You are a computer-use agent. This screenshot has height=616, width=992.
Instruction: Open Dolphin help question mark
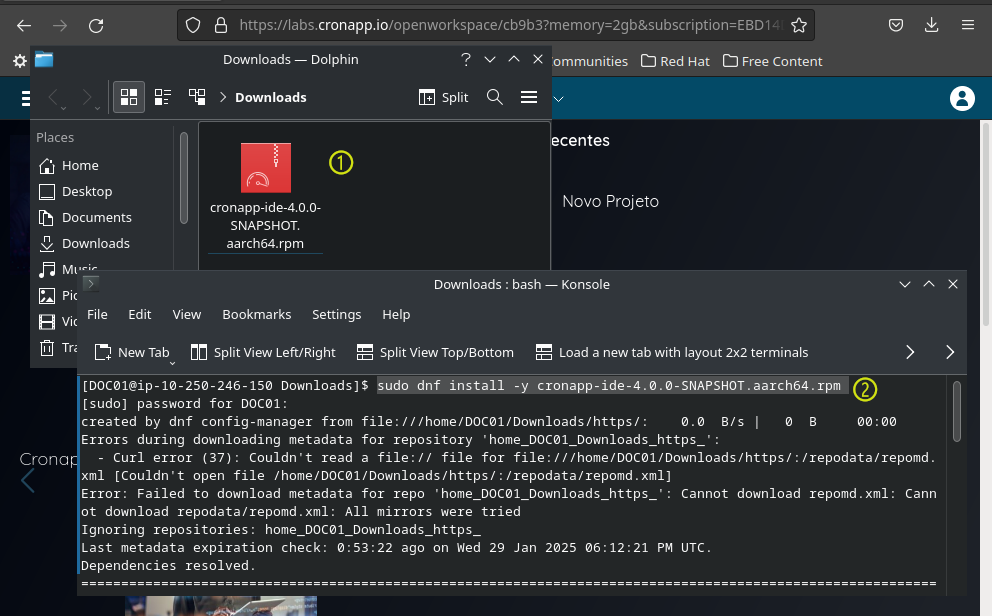click(x=466, y=59)
